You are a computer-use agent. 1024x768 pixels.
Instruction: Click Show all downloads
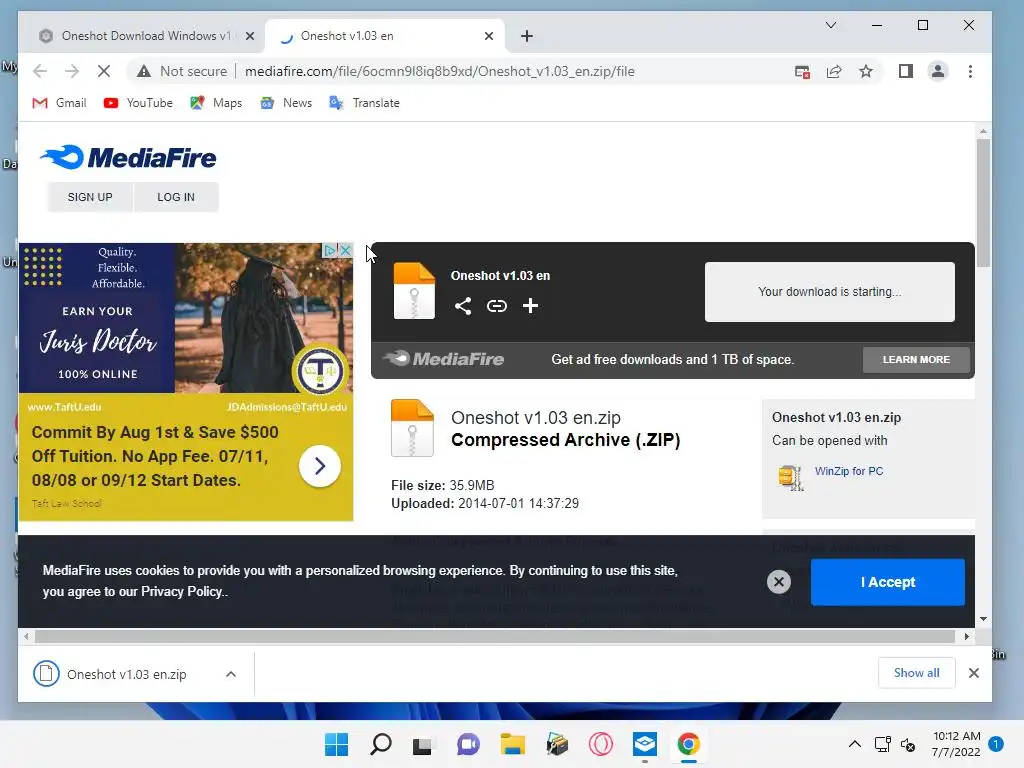916,673
